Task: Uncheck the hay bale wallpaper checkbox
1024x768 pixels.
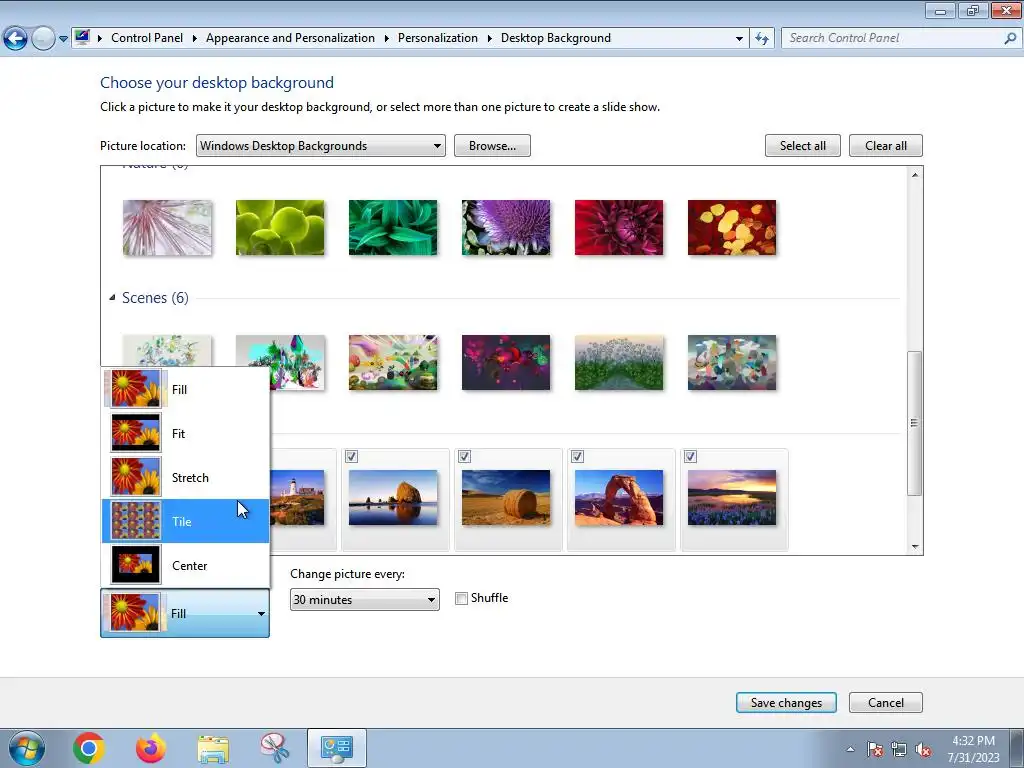Action: pyautogui.click(x=464, y=456)
